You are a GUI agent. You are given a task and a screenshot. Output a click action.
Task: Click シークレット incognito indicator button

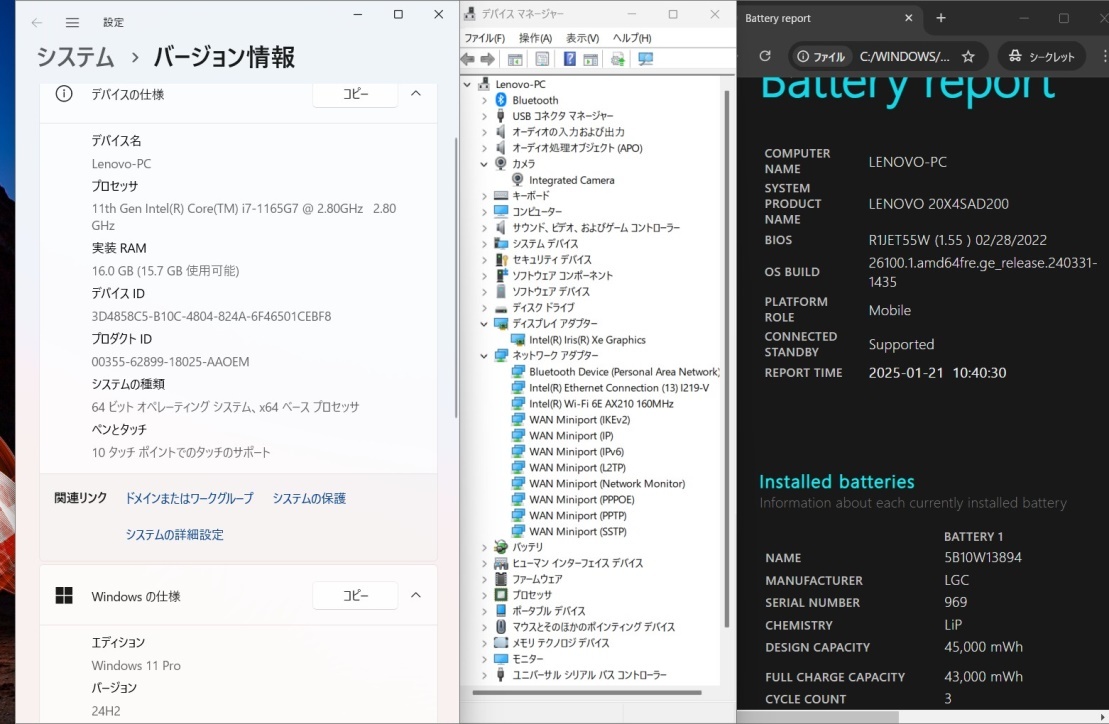(x=1041, y=57)
